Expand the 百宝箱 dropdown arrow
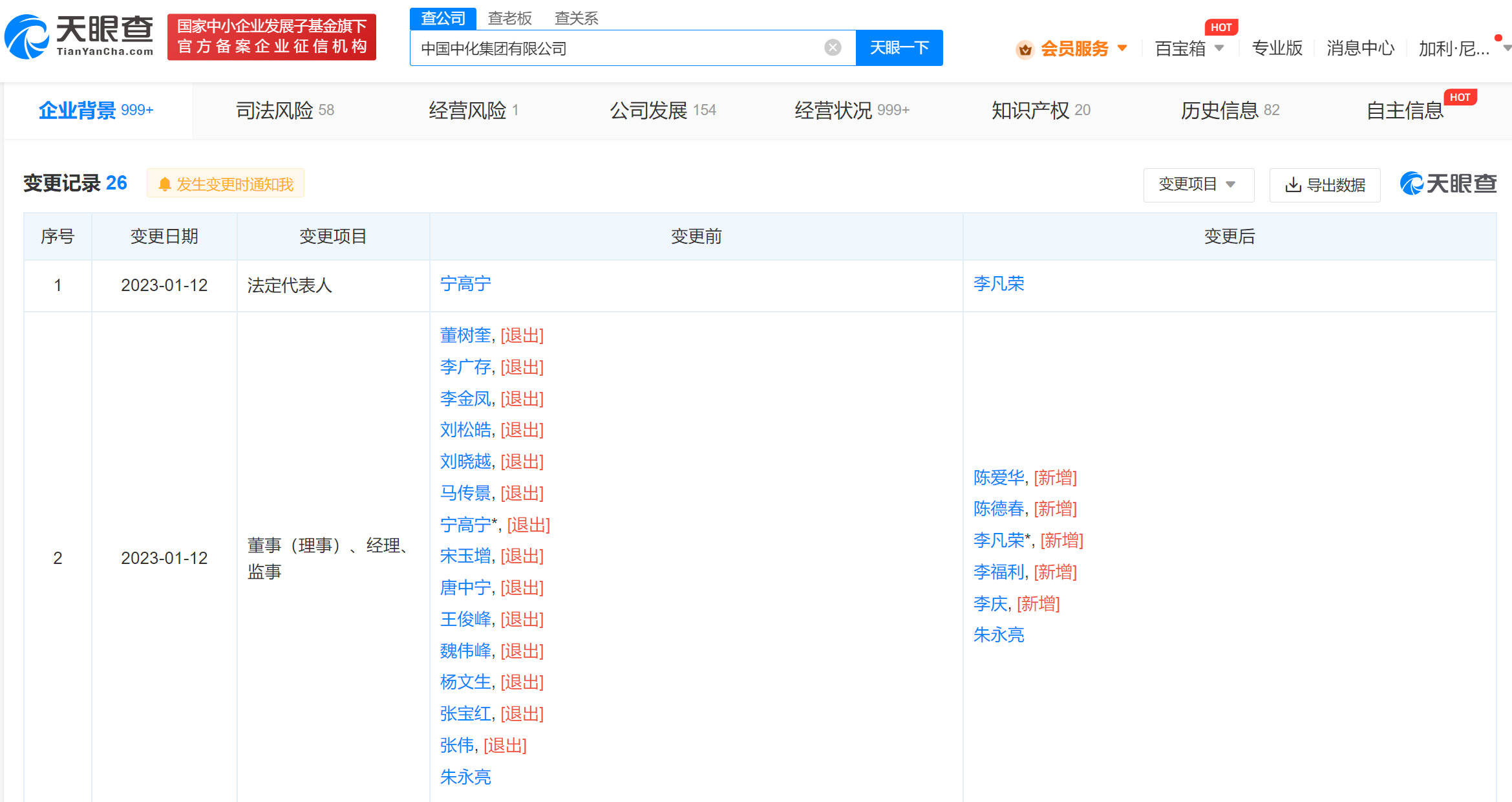 tap(1219, 48)
